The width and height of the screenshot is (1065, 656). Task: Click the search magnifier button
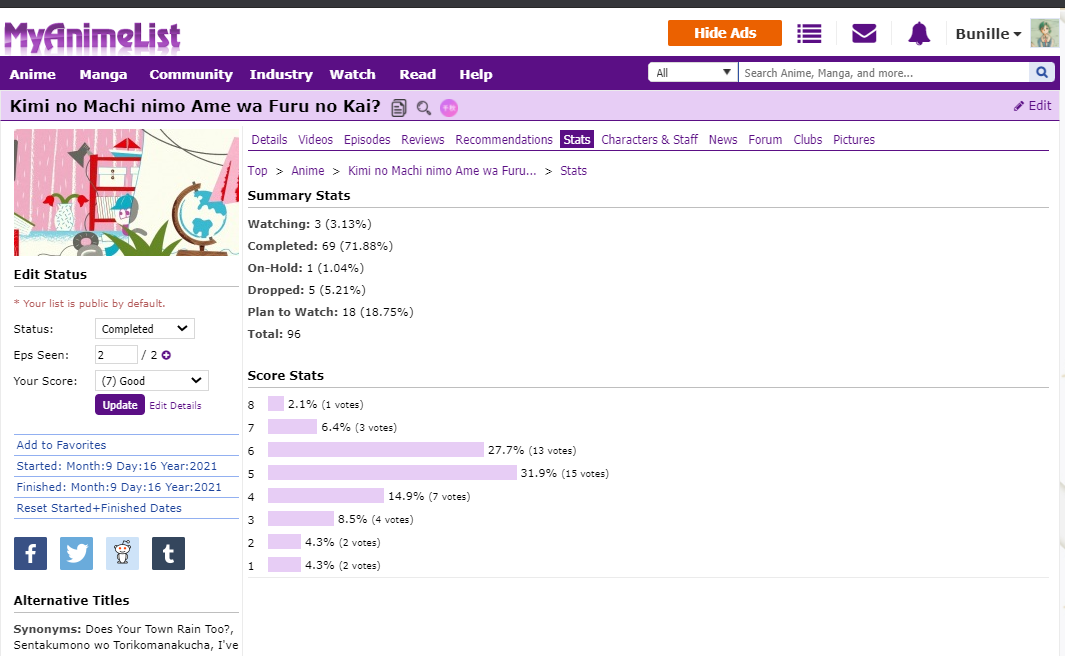click(x=1042, y=73)
